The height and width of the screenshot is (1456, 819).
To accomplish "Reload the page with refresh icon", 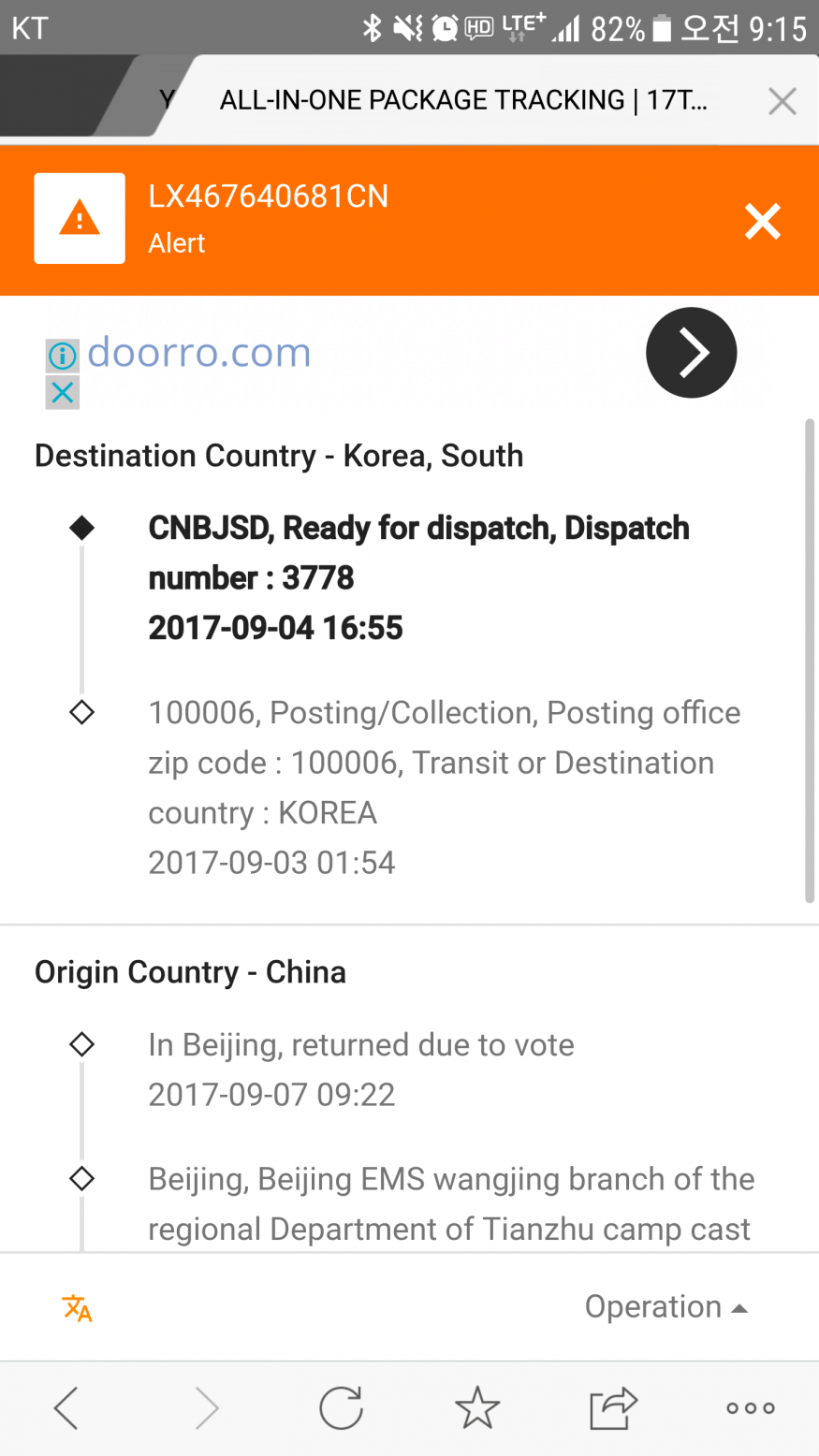I will click(341, 1407).
